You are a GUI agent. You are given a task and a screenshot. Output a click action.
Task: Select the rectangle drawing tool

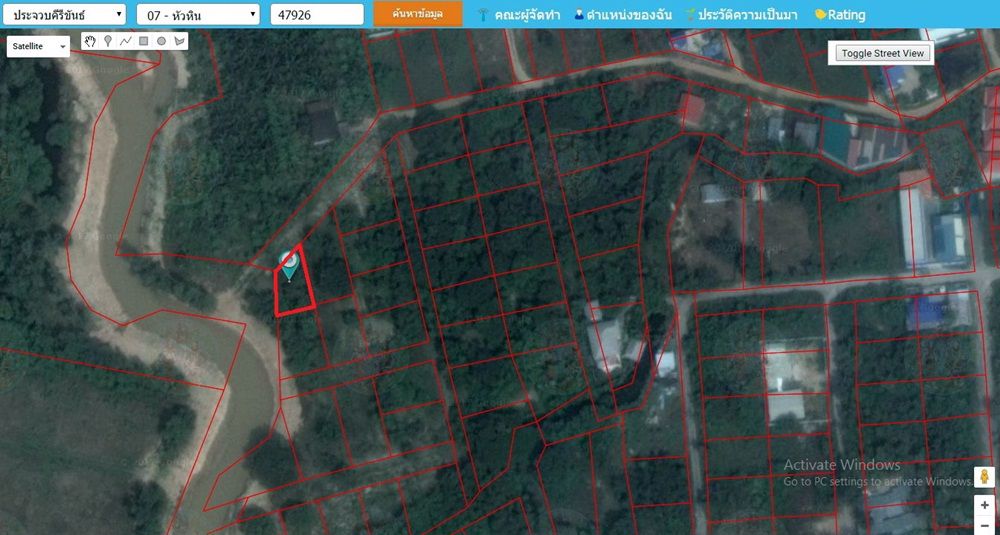click(143, 42)
